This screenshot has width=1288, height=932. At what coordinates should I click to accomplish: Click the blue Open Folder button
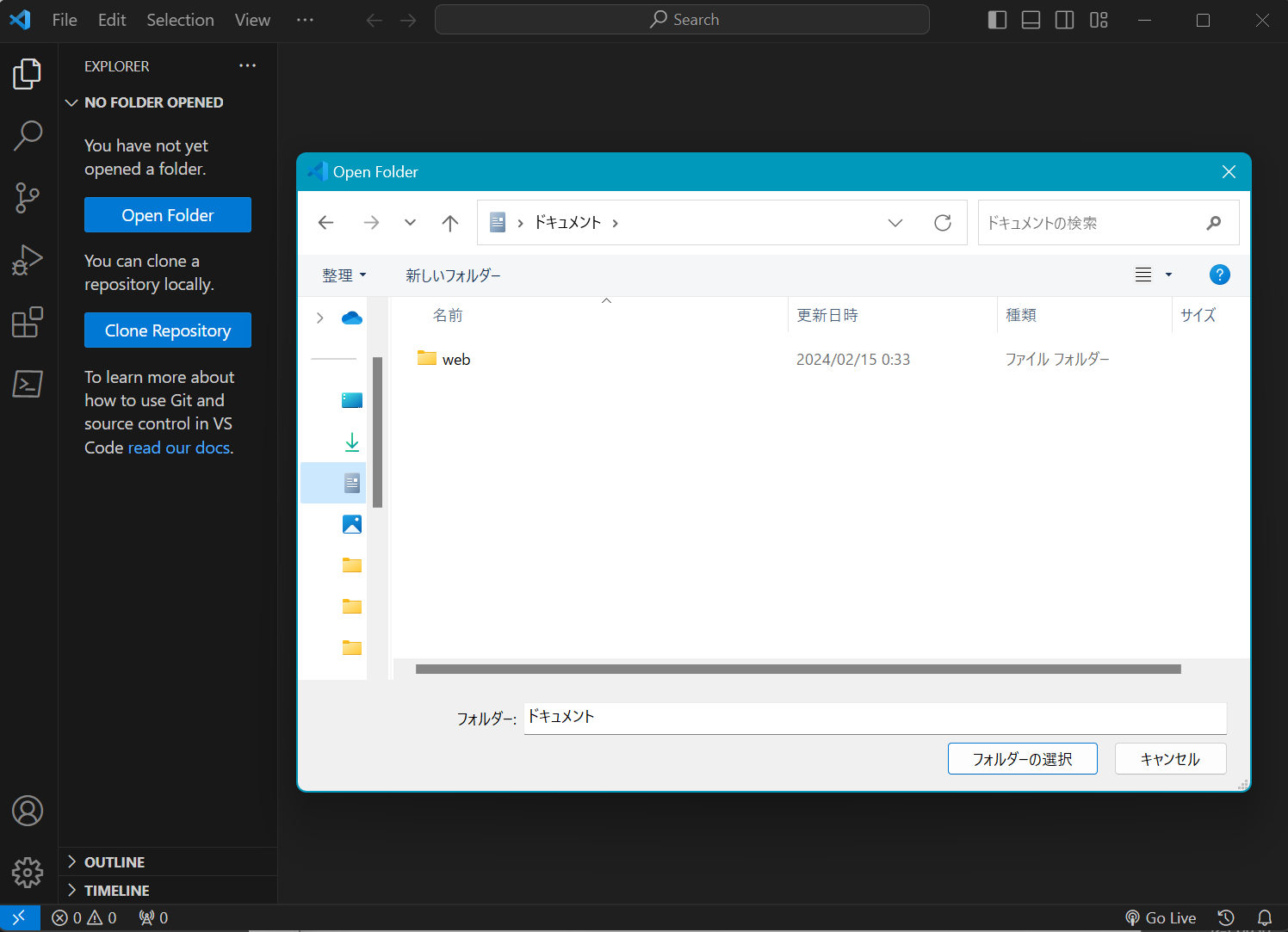tap(168, 215)
